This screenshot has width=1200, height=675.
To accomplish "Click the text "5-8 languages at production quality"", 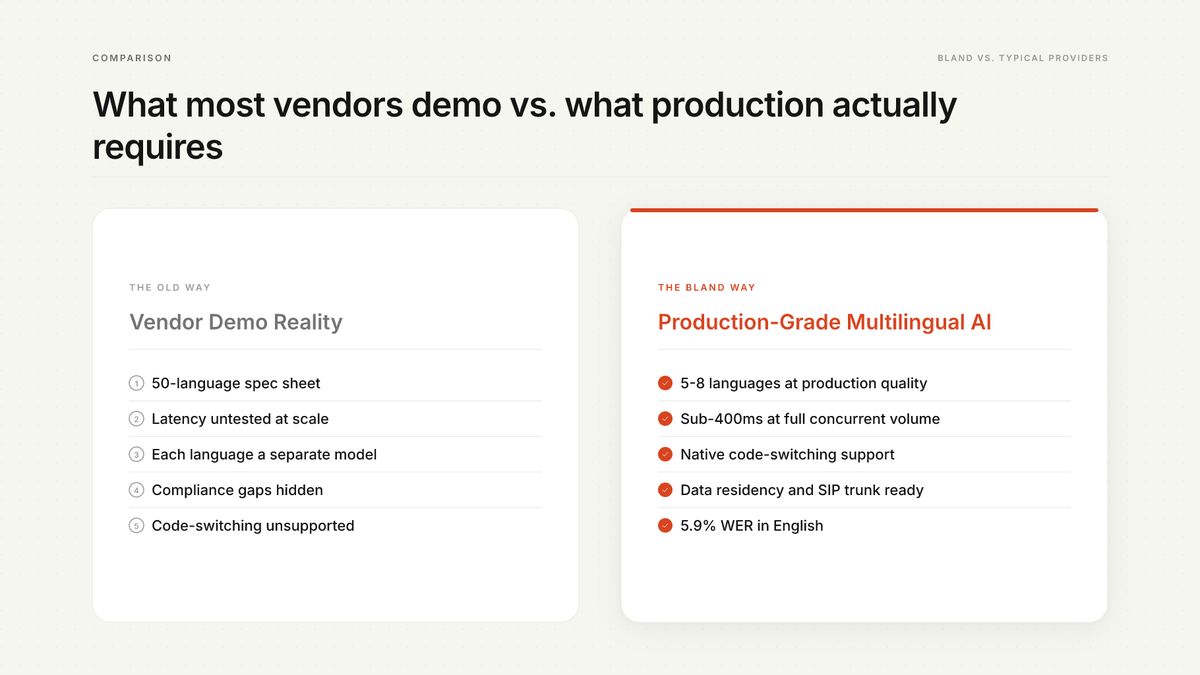I will click(804, 383).
